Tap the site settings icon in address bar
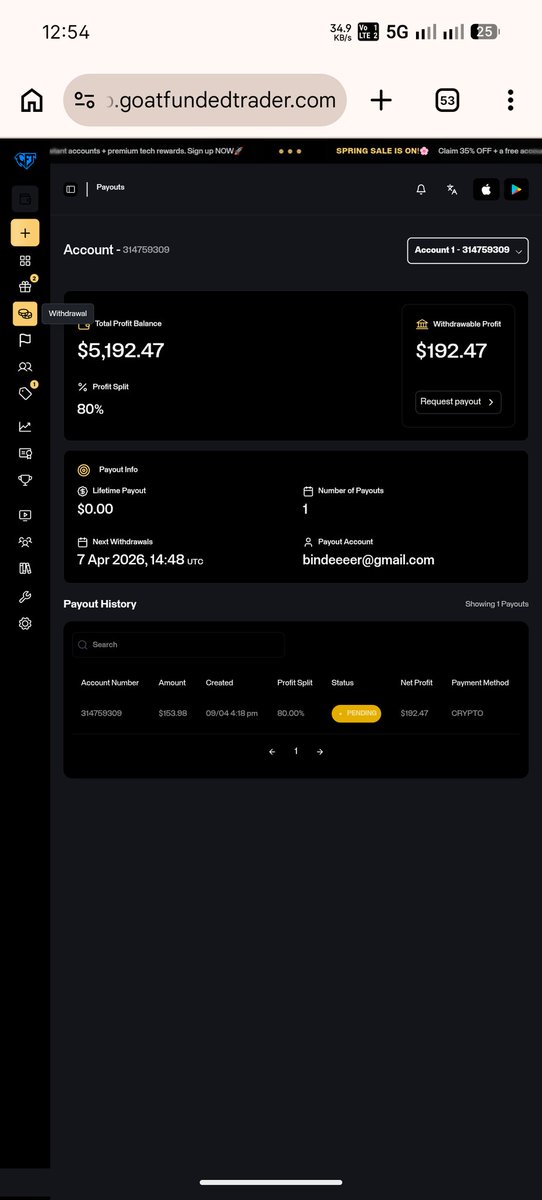 pyautogui.click(x=85, y=100)
